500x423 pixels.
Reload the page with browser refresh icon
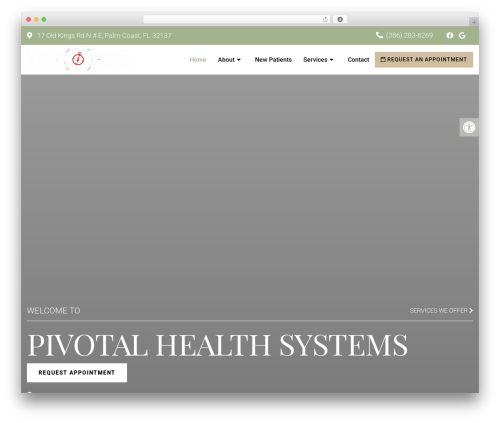325,19
